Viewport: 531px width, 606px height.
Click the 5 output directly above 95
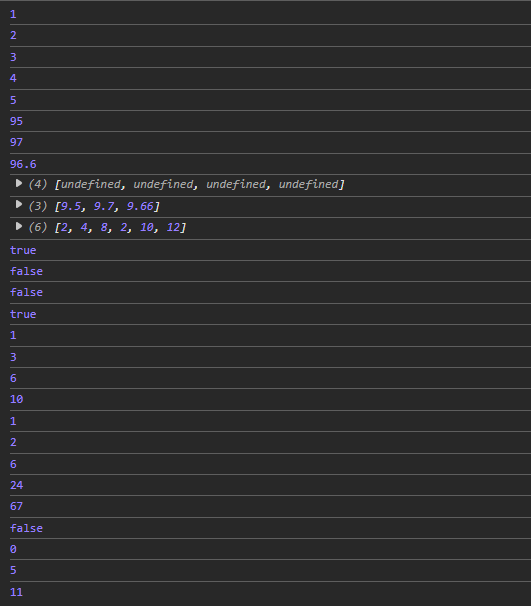coord(13,100)
